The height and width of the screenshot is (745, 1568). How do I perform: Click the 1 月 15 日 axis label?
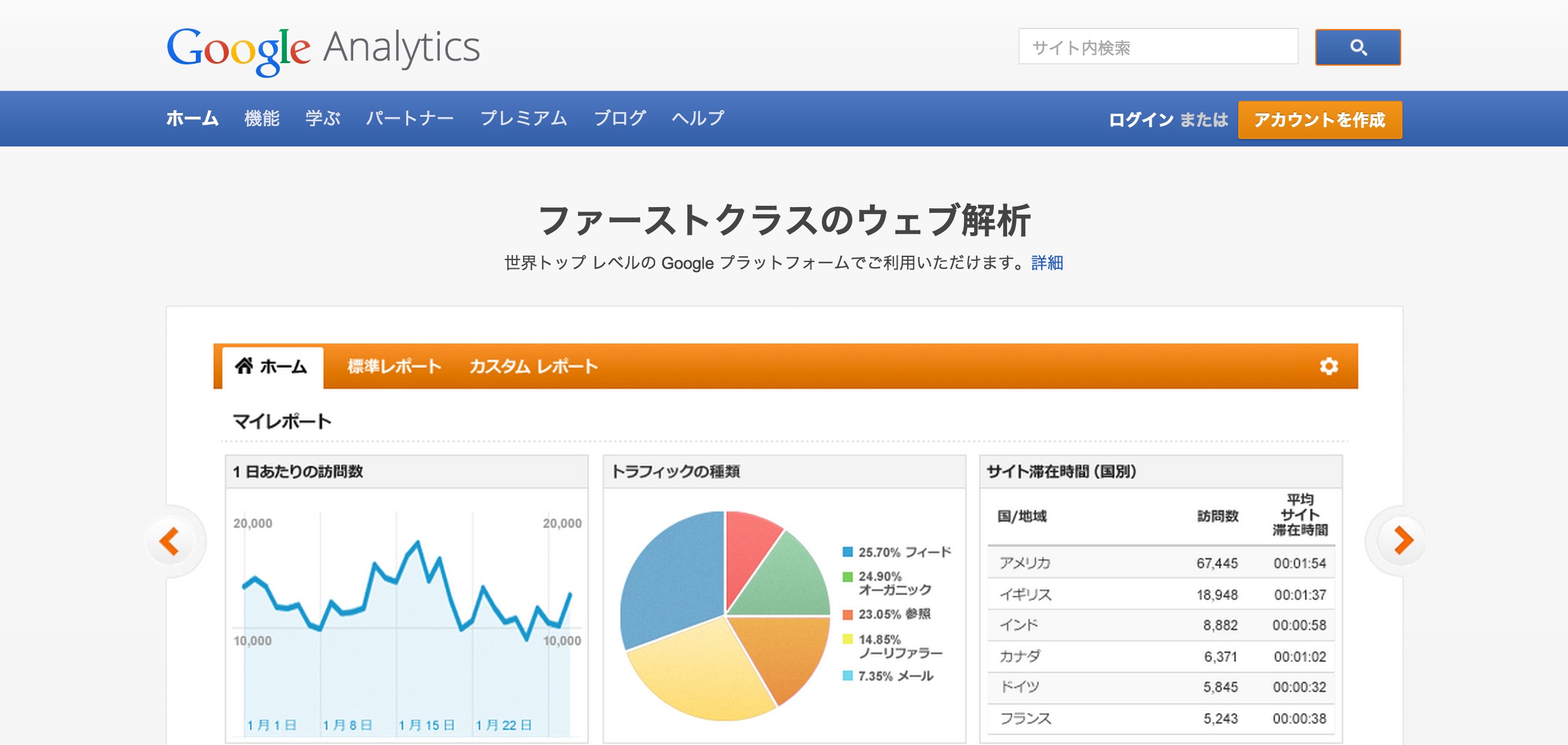[426, 725]
